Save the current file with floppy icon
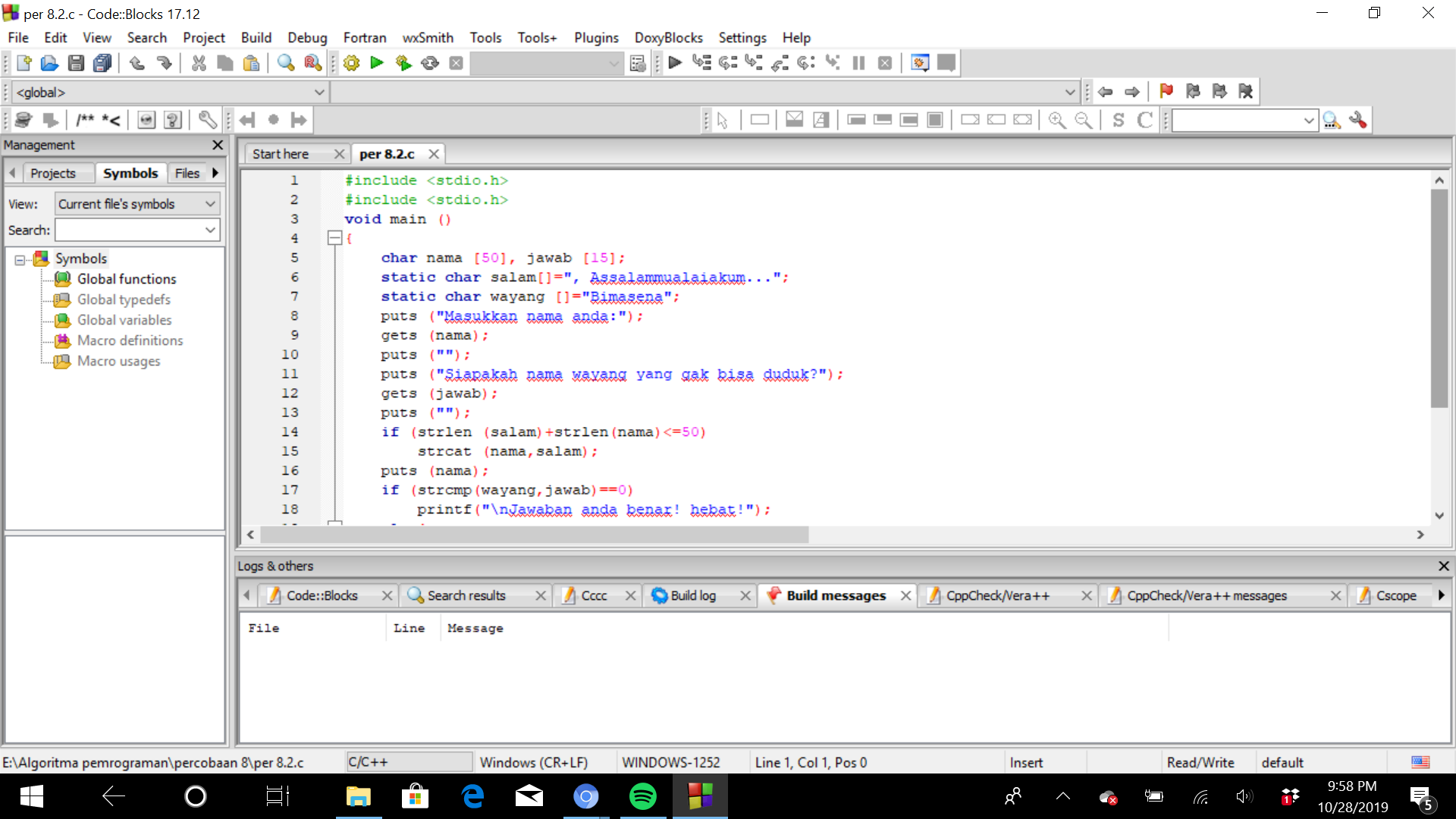1456x819 pixels. coord(76,63)
